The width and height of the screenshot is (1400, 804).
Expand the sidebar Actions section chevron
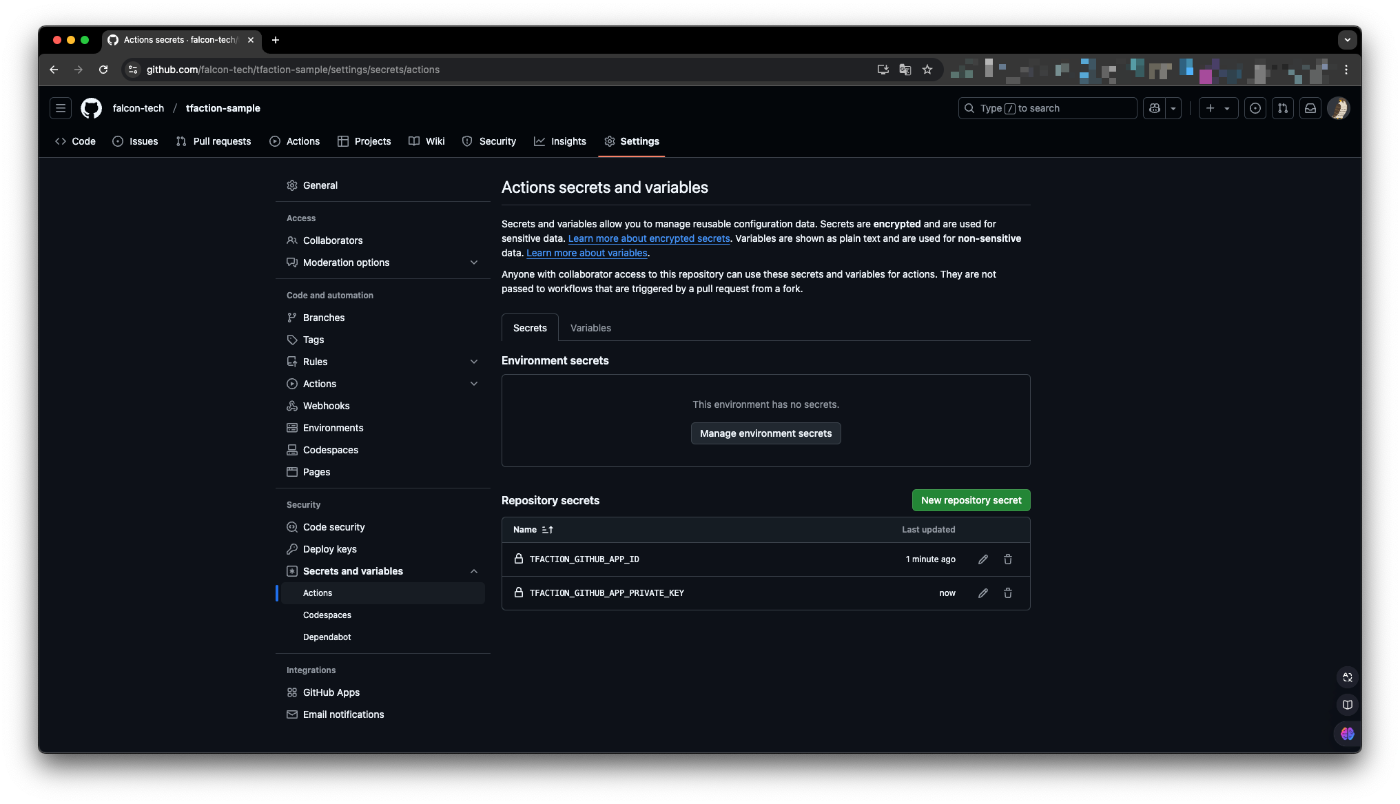(474, 383)
